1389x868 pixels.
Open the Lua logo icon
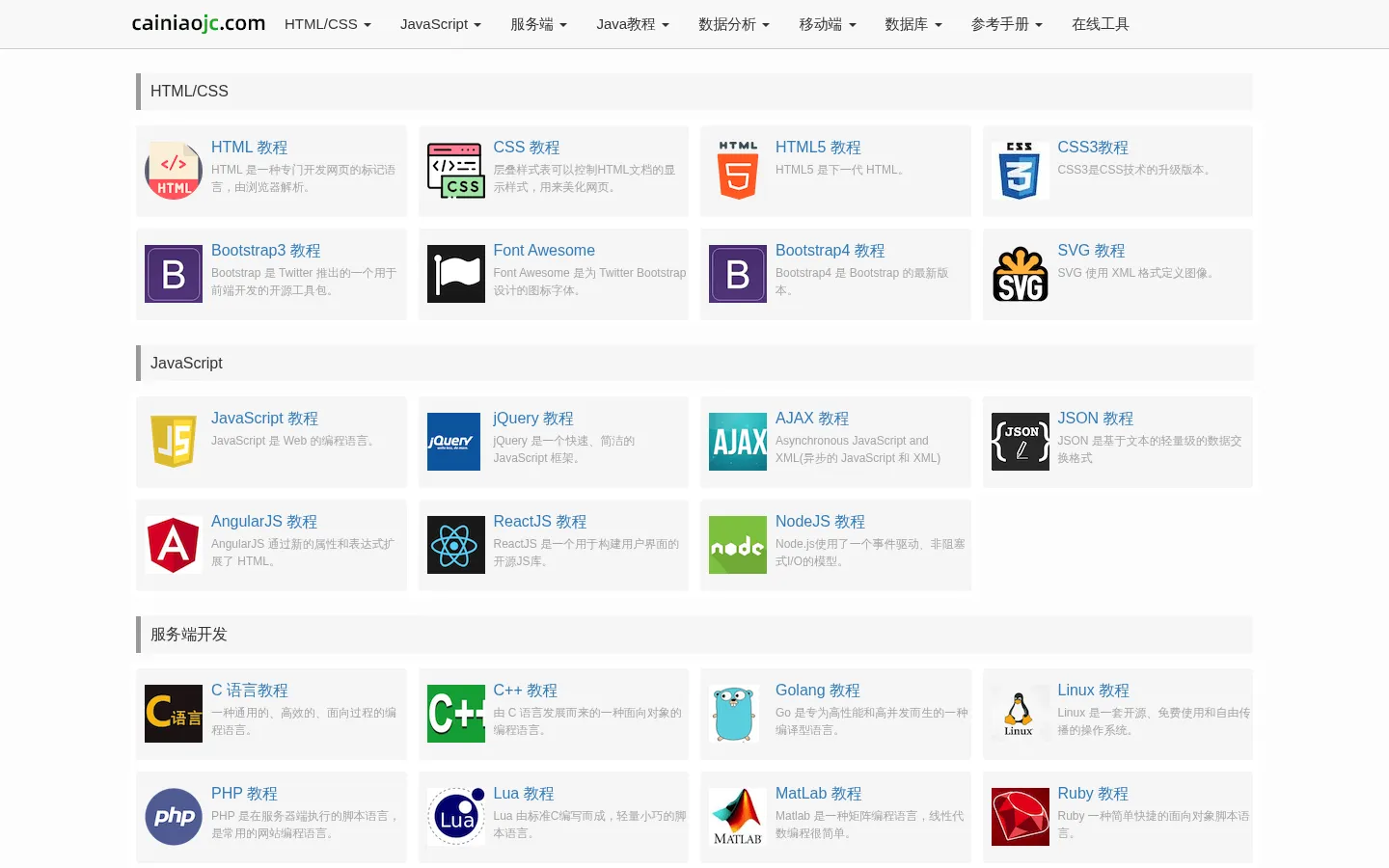click(456, 817)
